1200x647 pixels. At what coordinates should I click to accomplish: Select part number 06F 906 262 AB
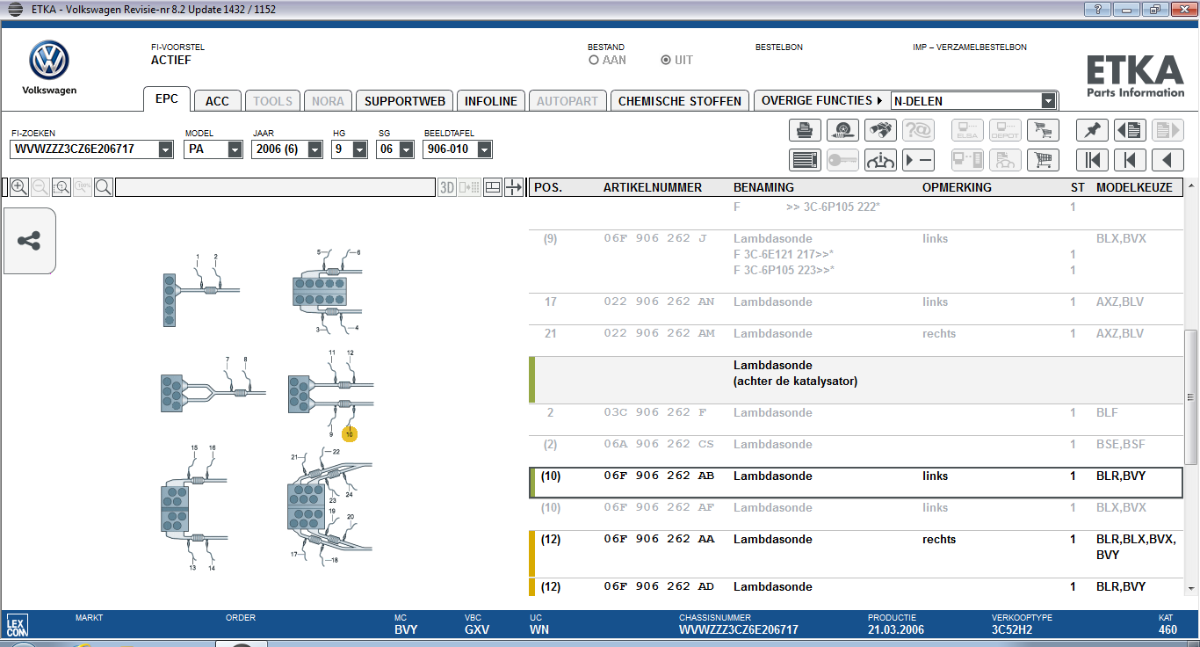657,476
